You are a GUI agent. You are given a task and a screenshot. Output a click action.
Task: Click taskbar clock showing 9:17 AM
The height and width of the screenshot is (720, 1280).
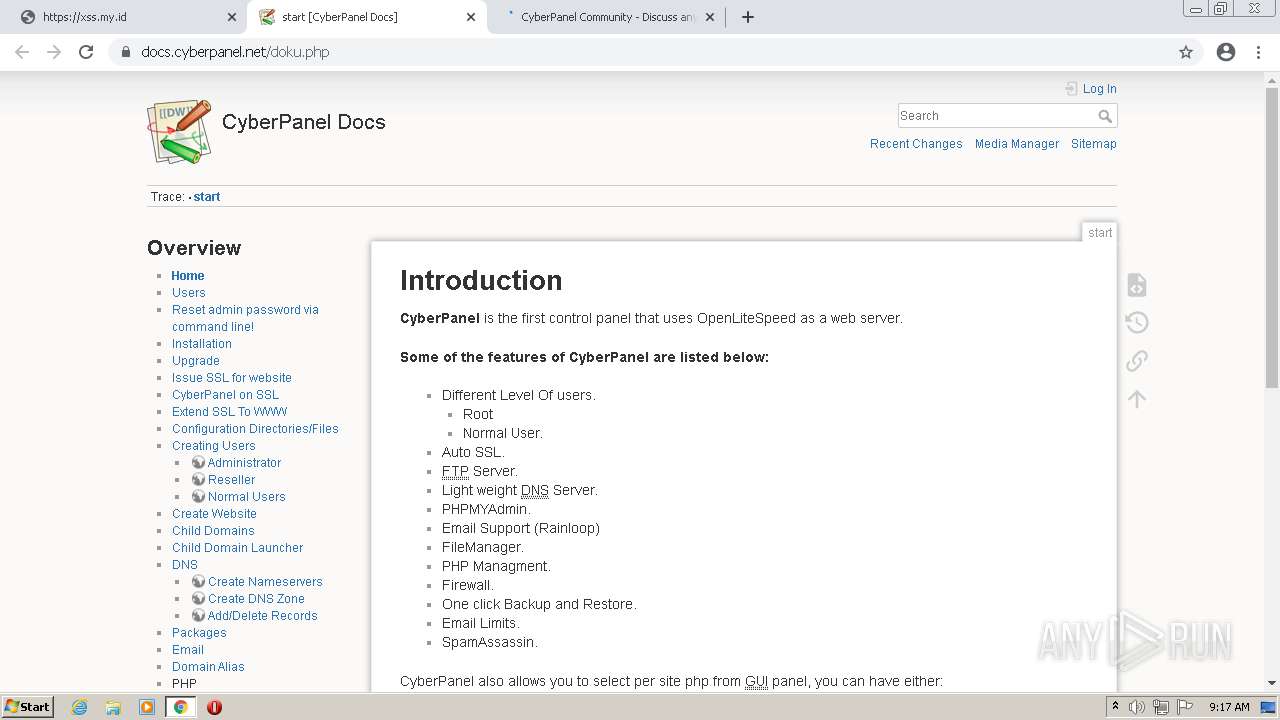(x=1229, y=707)
